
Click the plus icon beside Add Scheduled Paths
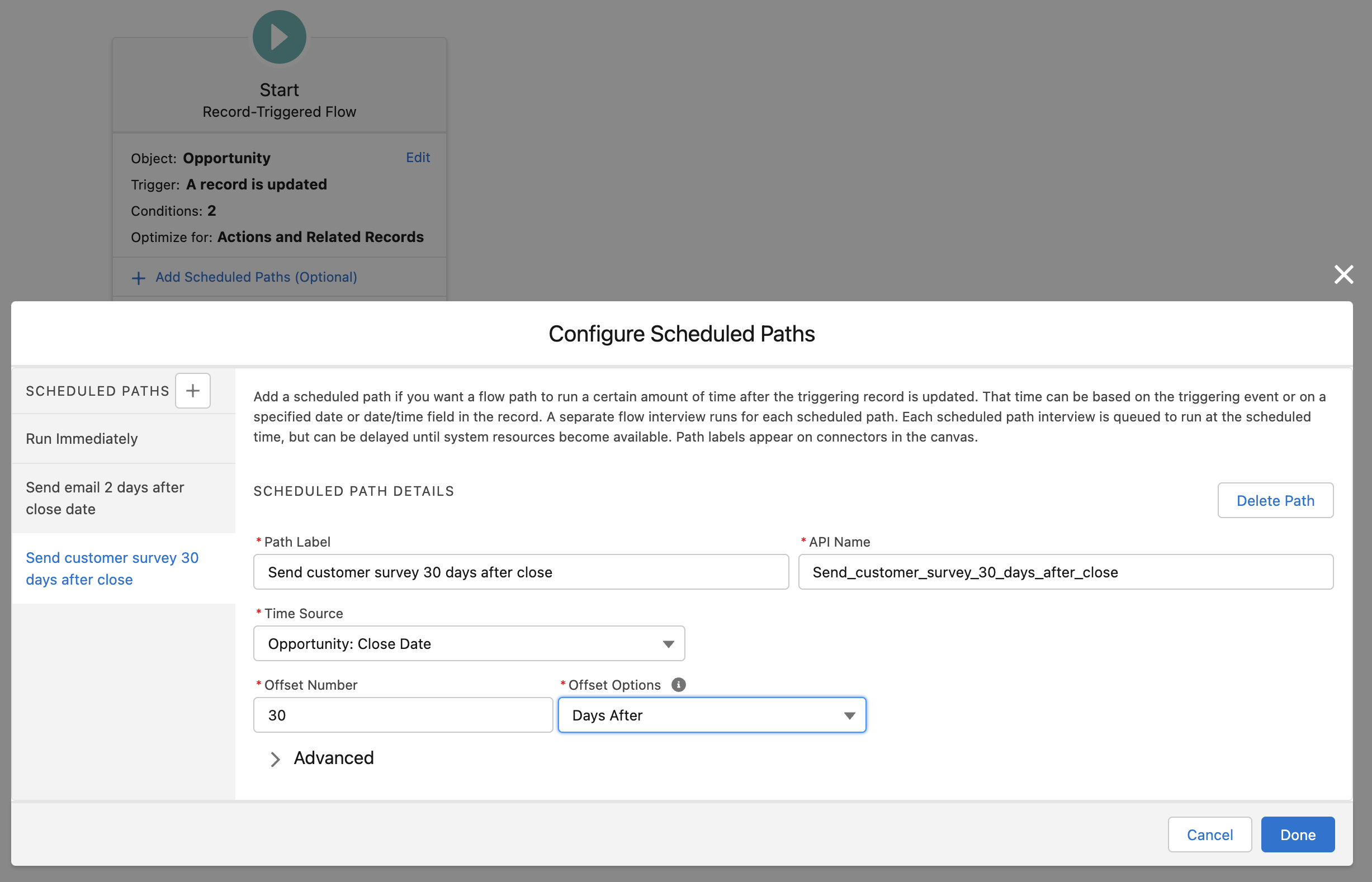coord(138,278)
